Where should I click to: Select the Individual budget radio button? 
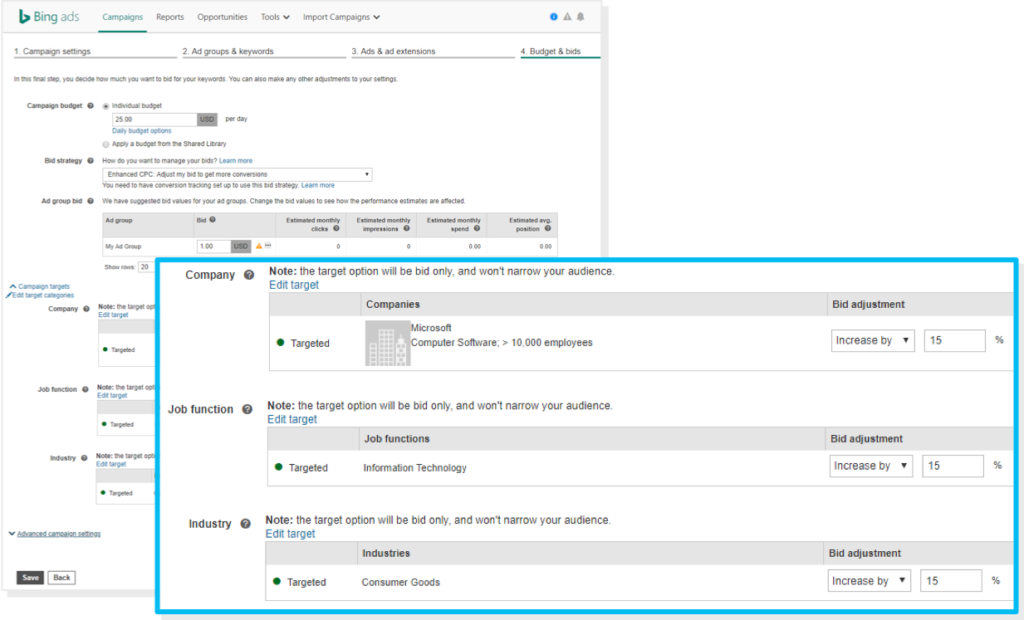point(106,106)
